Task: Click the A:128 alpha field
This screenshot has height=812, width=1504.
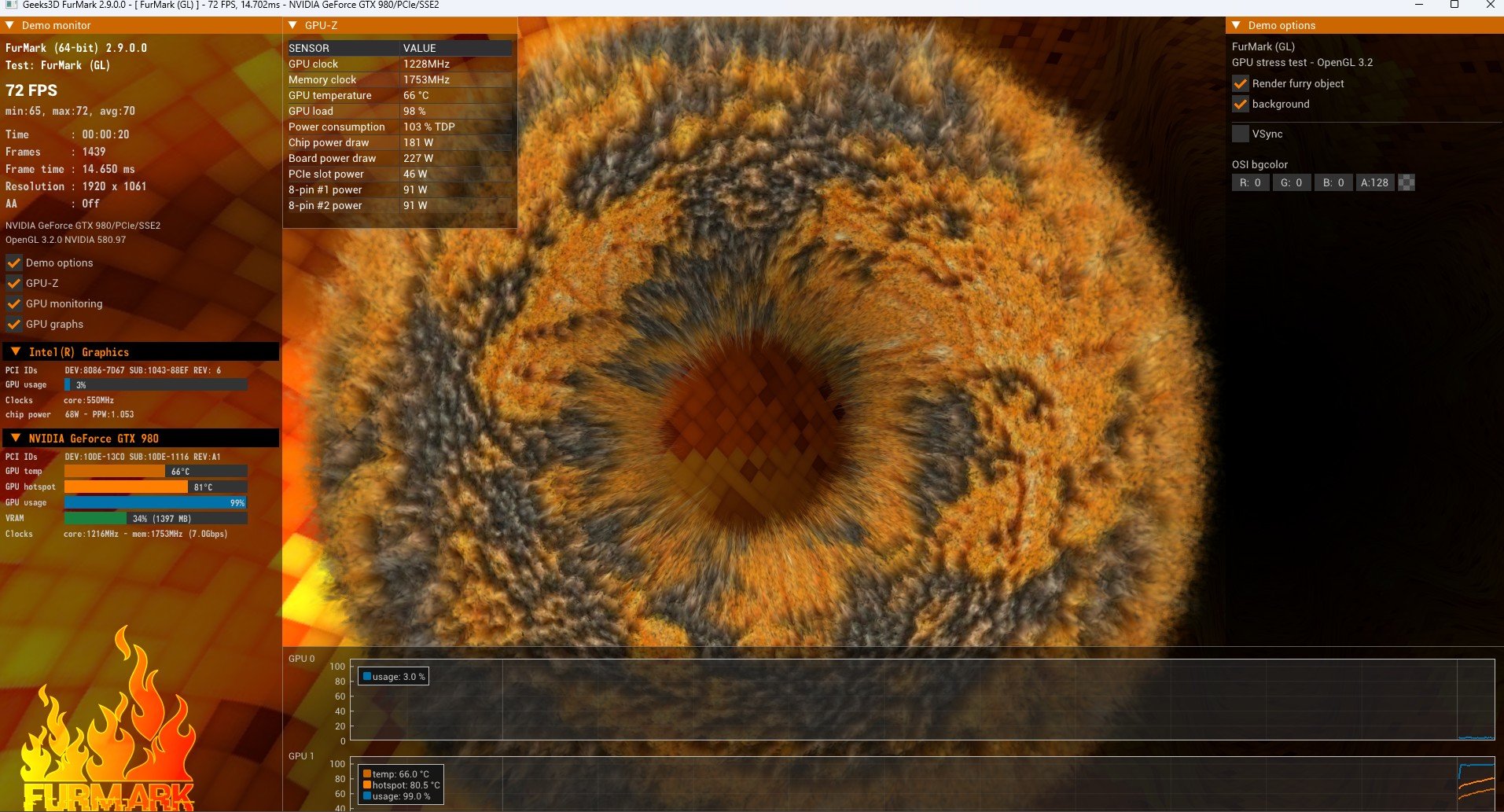Action: pyautogui.click(x=1375, y=182)
